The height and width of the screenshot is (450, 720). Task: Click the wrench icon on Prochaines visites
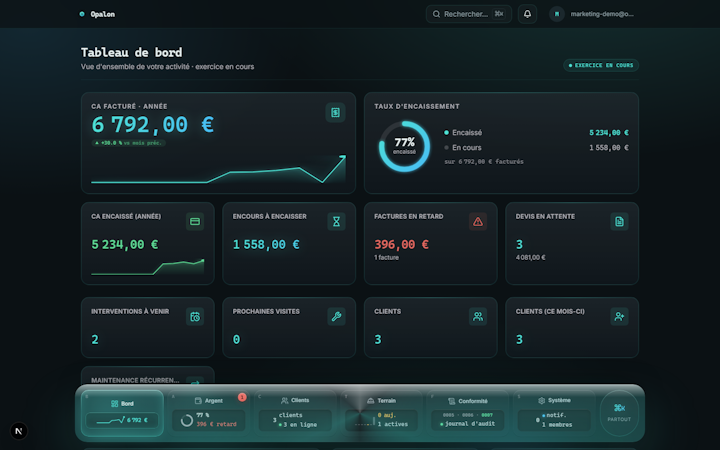click(x=336, y=317)
